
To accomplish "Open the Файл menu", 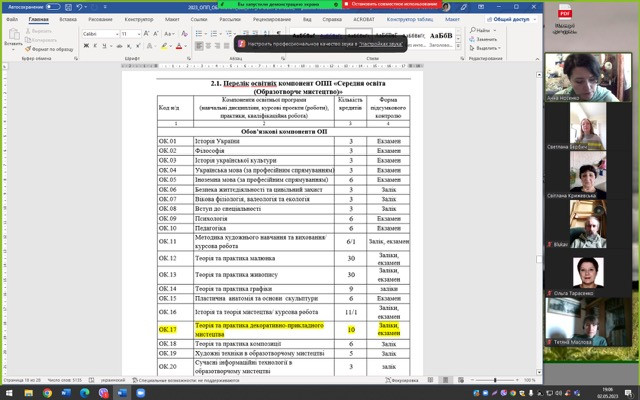I will pyautogui.click(x=12, y=19).
